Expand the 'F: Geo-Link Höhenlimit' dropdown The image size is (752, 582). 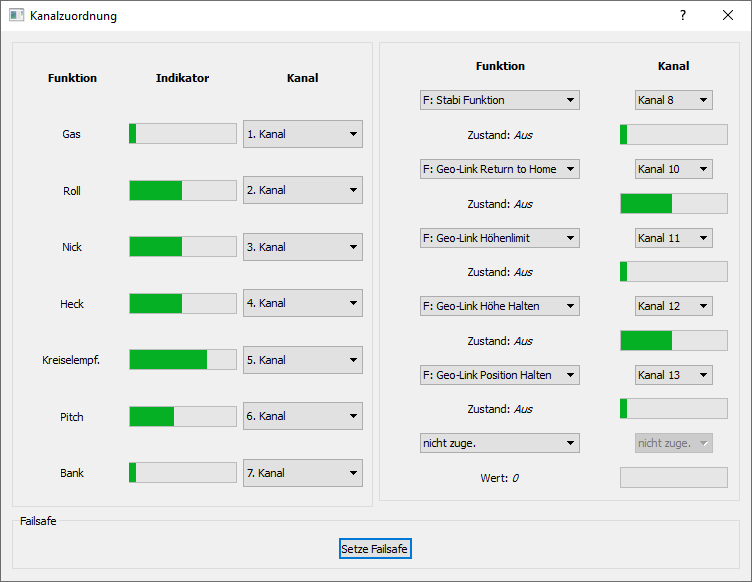pyautogui.click(x=499, y=238)
